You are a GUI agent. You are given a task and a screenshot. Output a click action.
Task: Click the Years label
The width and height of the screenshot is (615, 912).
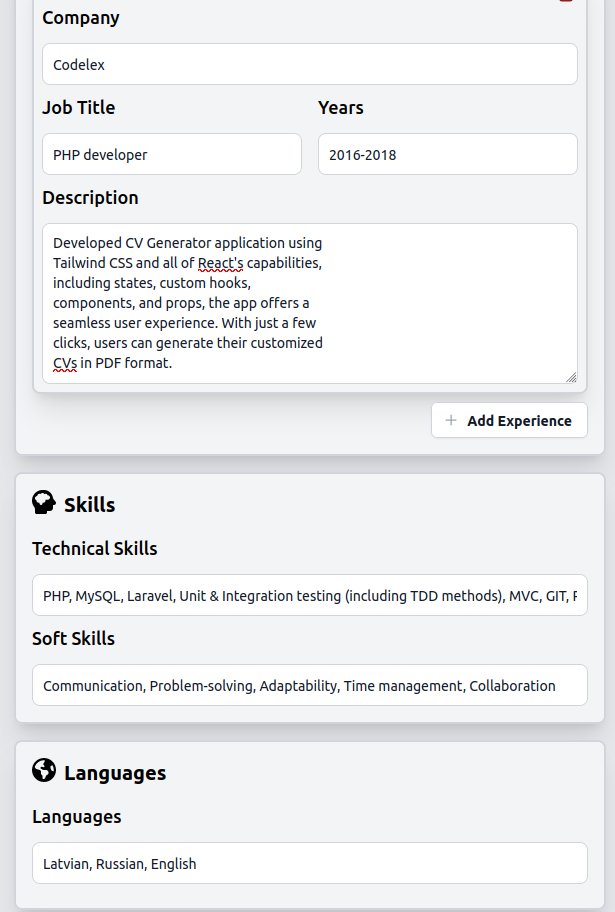pyautogui.click(x=341, y=108)
